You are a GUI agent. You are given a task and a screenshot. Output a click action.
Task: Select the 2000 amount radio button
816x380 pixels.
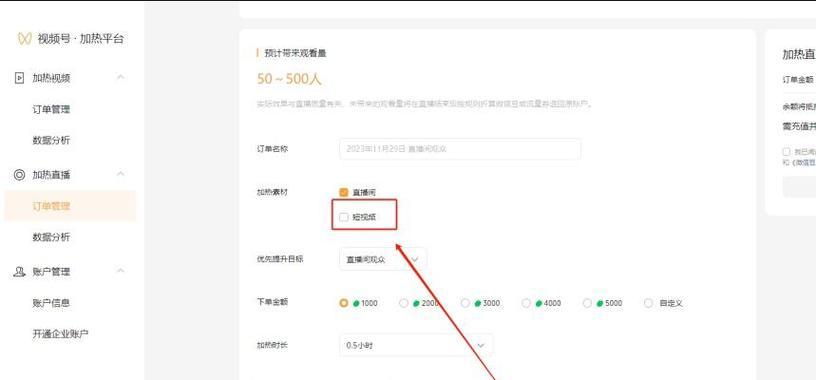(403, 303)
